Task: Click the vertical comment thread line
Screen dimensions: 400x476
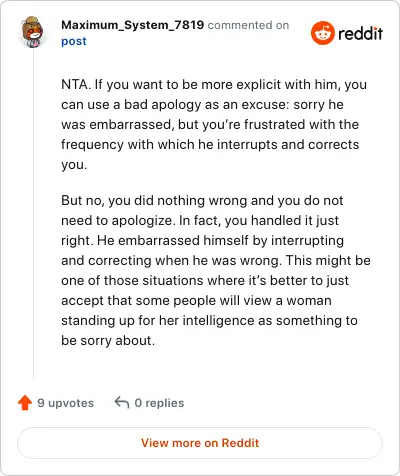Action: tap(33, 215)
